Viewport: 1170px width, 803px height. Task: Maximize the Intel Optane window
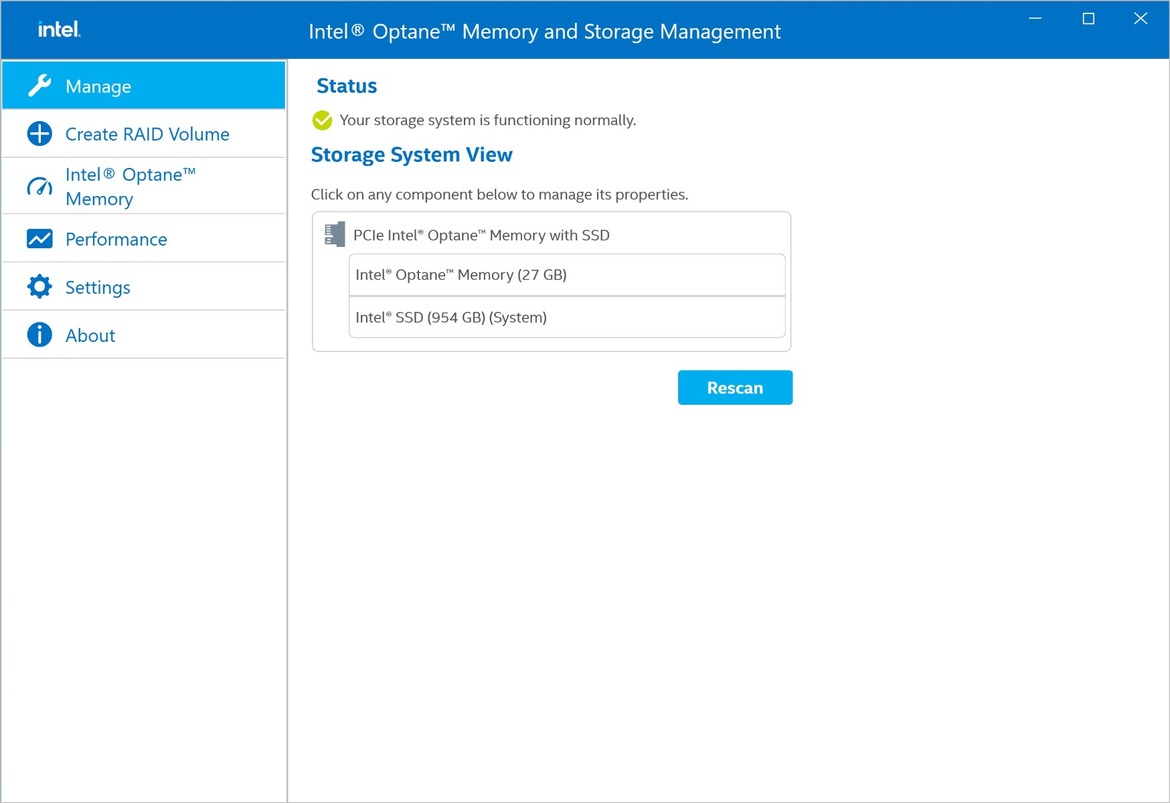pos(1088,19)
